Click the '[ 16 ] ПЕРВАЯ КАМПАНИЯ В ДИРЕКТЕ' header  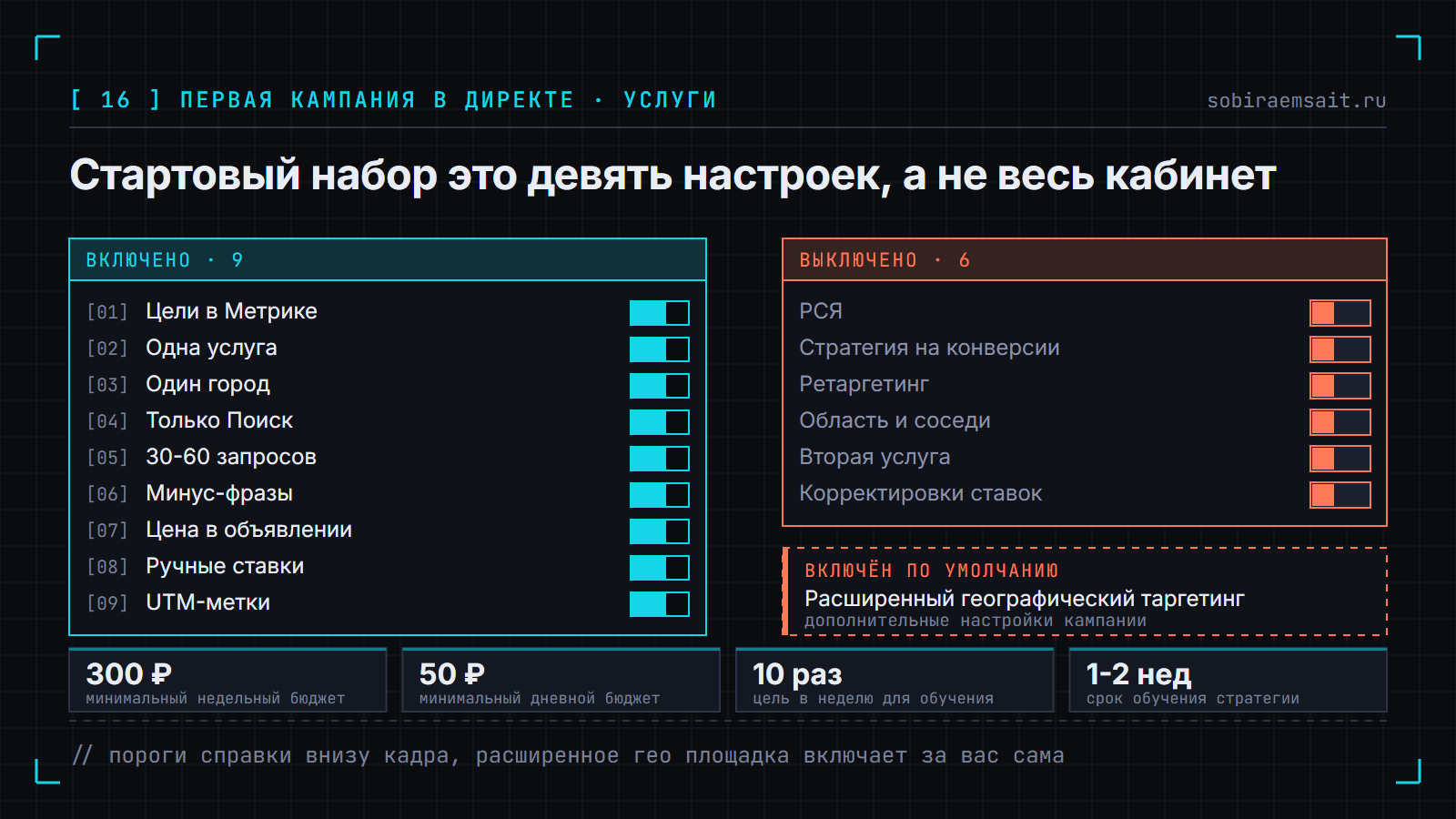pos(322,100)
